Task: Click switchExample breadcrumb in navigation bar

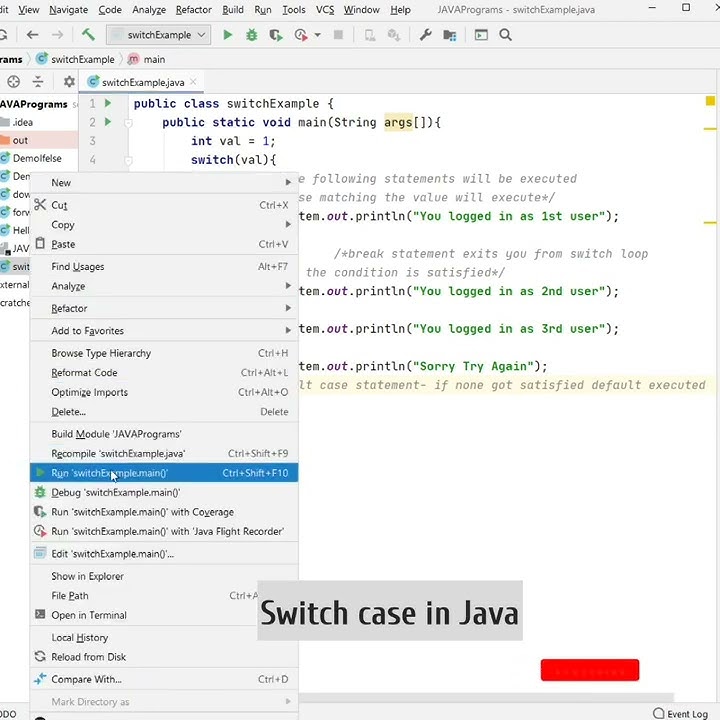Action: click(x=76, y=59)
